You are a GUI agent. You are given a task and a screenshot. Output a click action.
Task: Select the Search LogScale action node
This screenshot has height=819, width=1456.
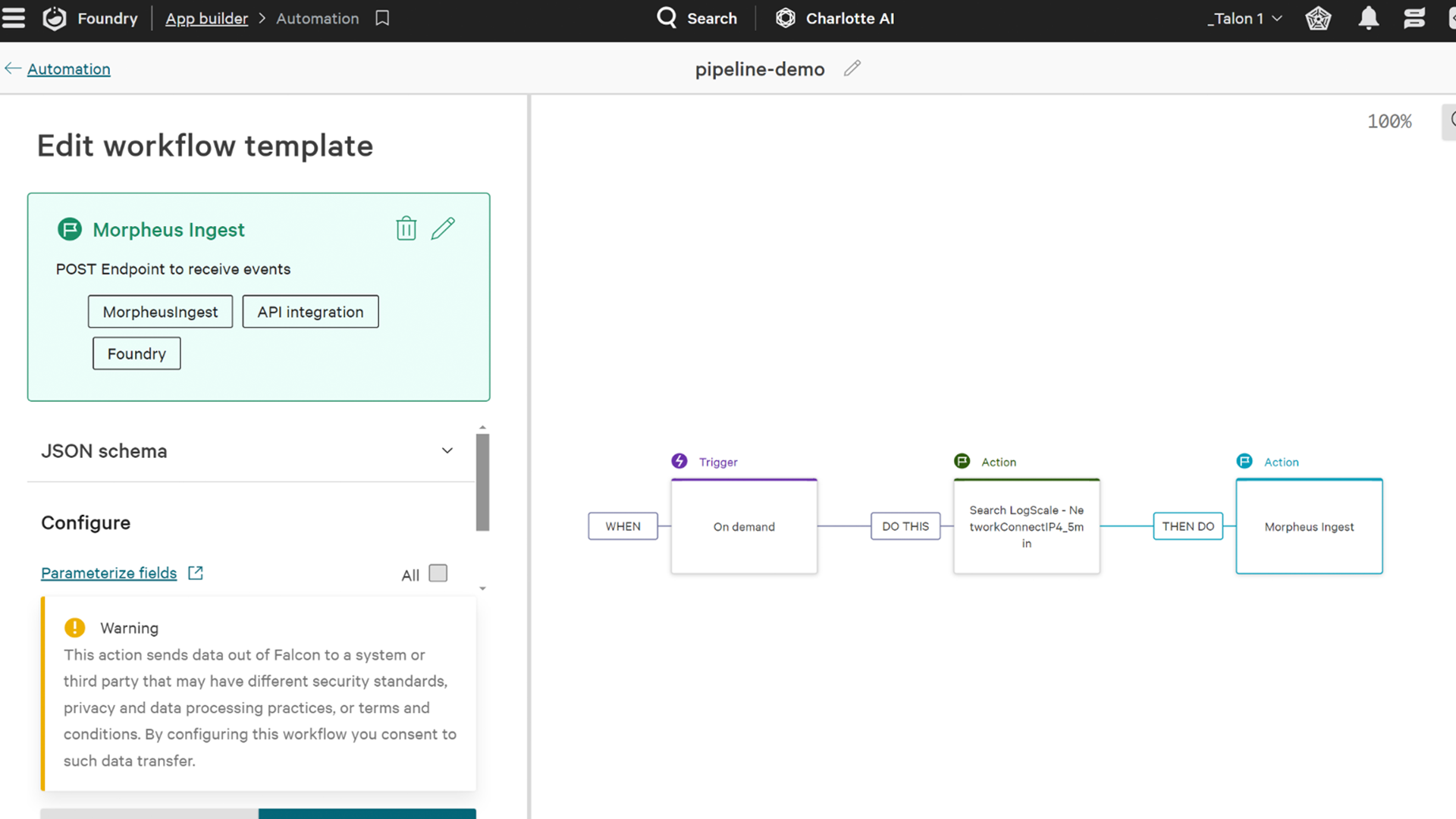(1026, 526)
